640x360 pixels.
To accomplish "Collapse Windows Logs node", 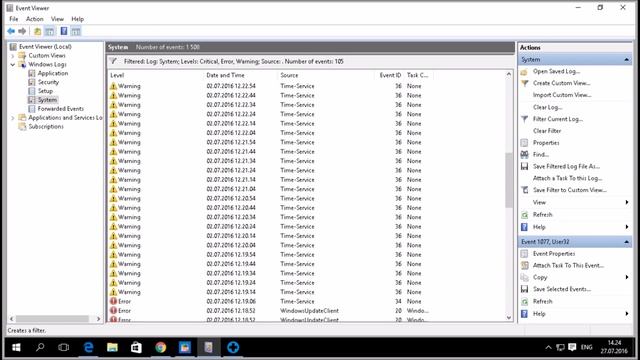I will pos(13,64).
